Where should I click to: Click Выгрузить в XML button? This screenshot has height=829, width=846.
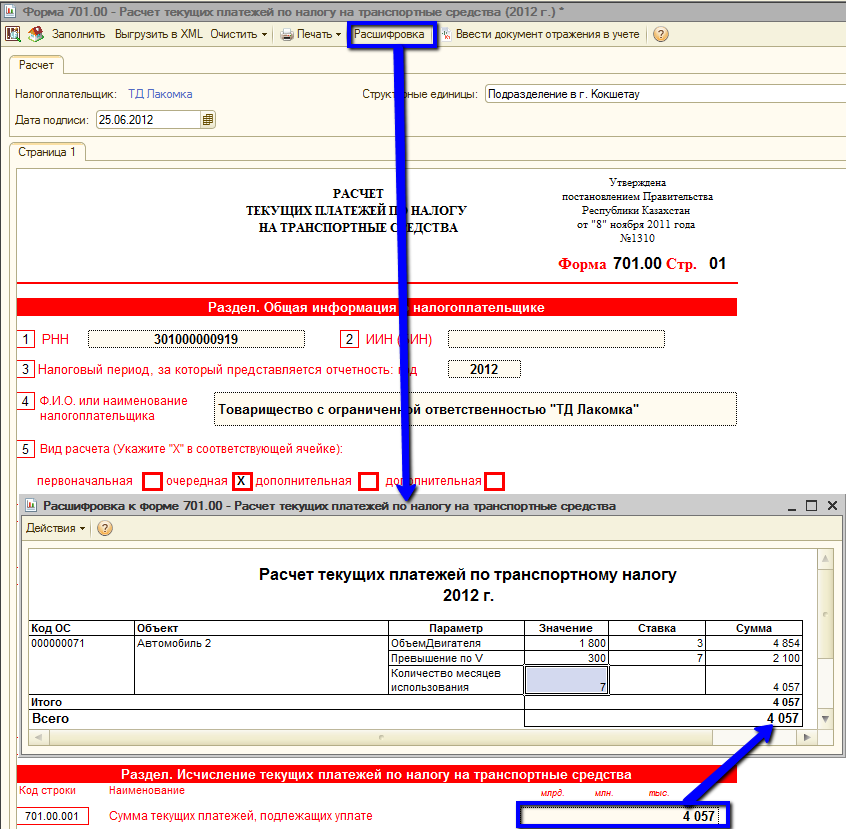(159, 34)
